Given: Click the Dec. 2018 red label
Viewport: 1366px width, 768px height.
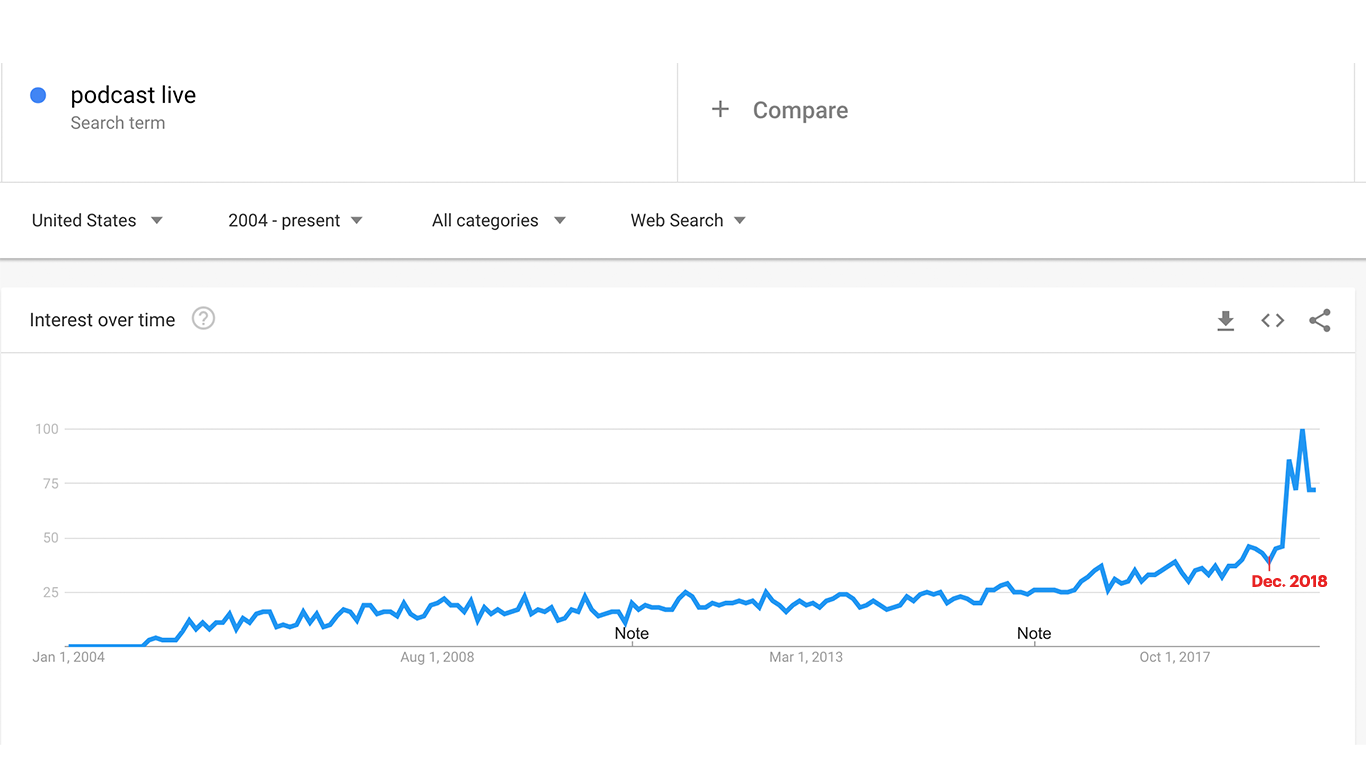Looking at the screenshot, I should pos(1289,581).
